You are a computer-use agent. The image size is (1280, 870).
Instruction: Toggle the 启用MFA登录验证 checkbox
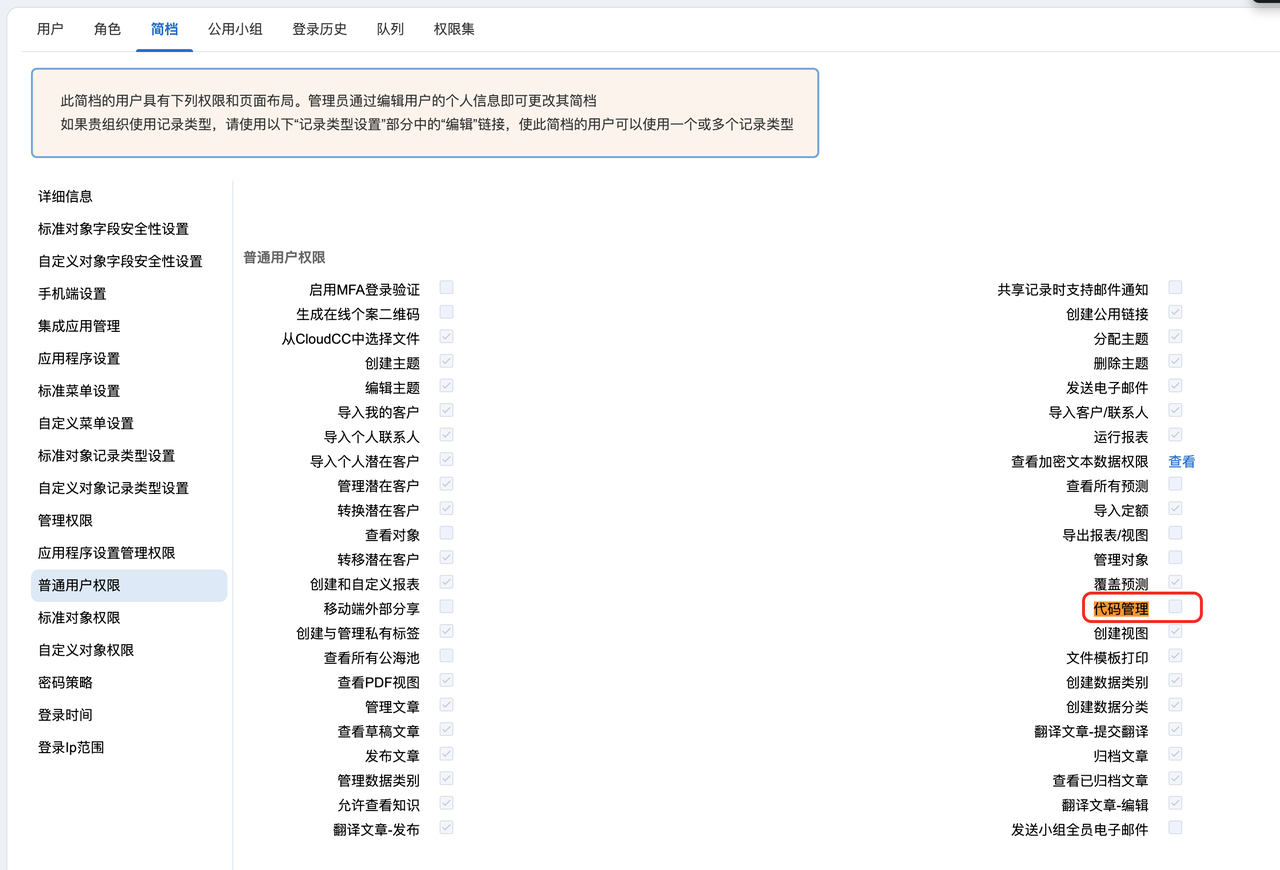tap(446, 288)
